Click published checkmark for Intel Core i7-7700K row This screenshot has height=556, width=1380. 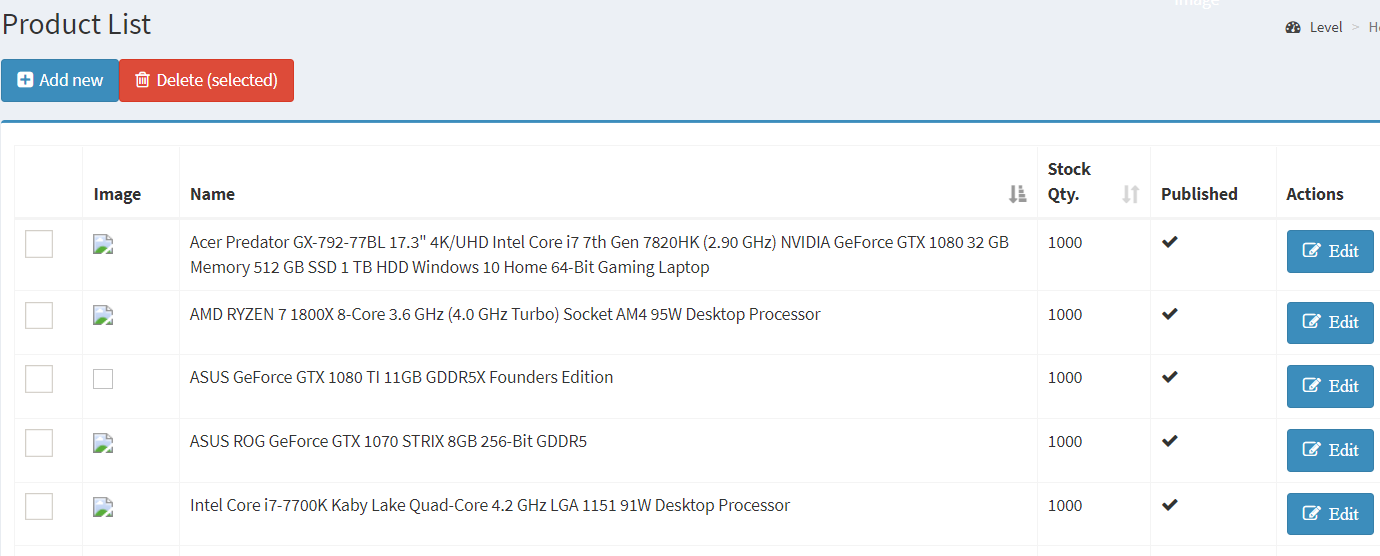[x=1169, y=504]
